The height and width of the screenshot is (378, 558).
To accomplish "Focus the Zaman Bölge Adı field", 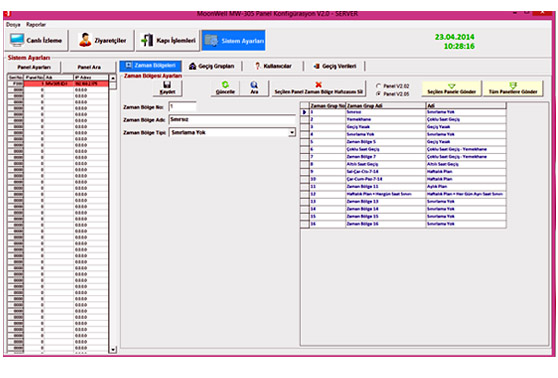I will pyautogui.click(x=232, y=120).
